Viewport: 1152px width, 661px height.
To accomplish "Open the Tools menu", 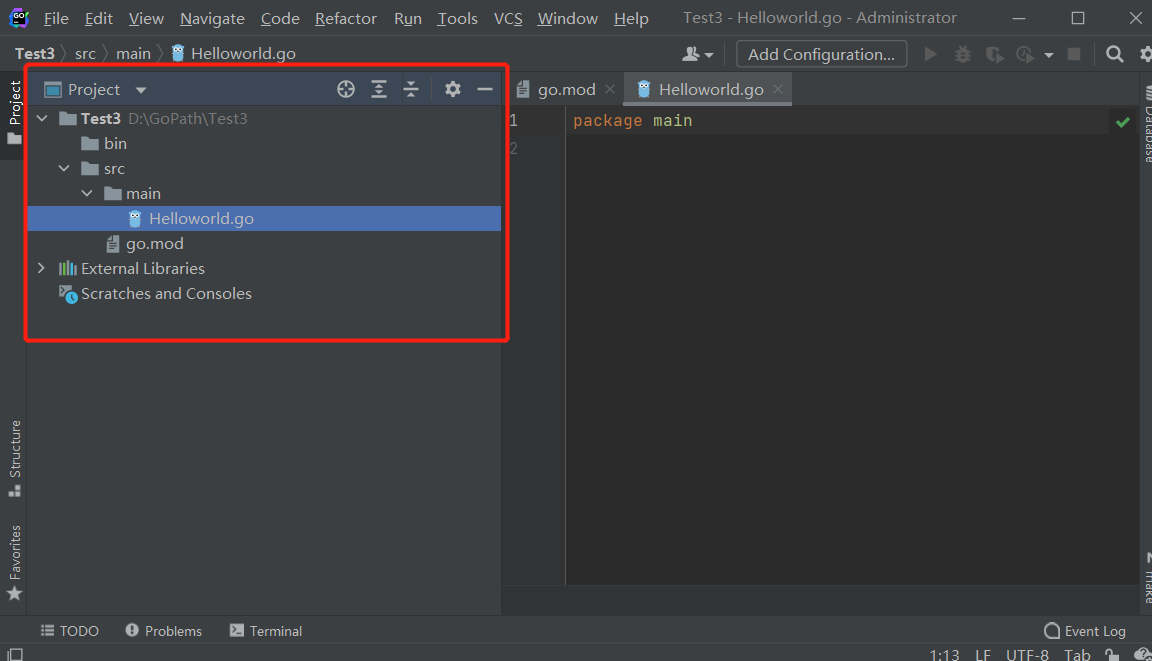I will click(x=457, y=18).
